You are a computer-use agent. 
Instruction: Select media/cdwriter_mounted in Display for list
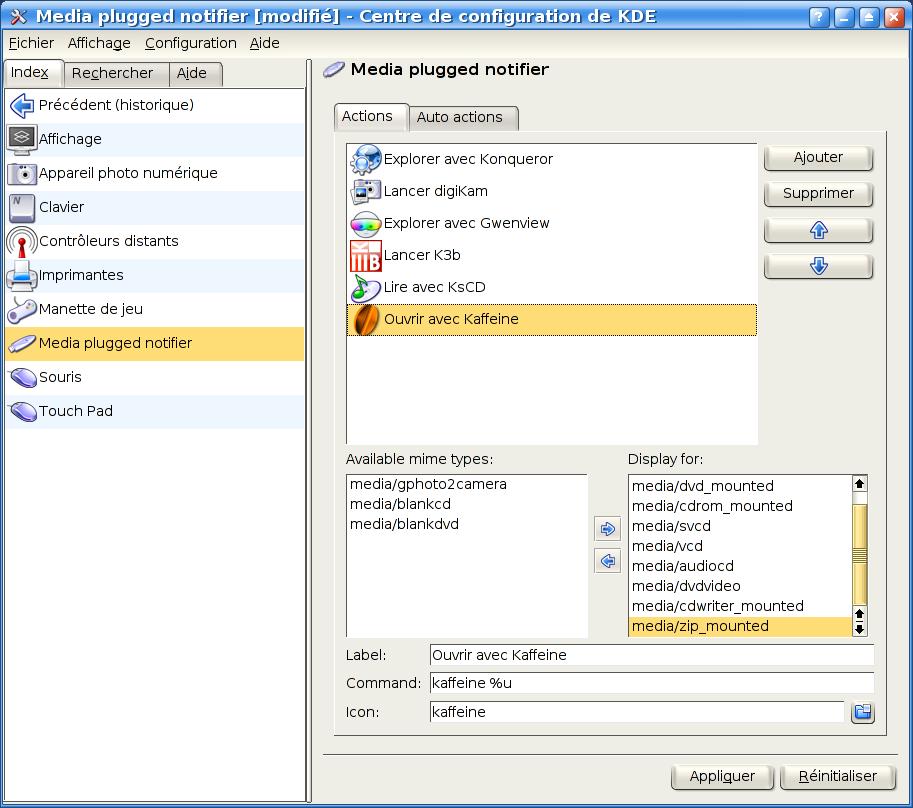[717, 606]
